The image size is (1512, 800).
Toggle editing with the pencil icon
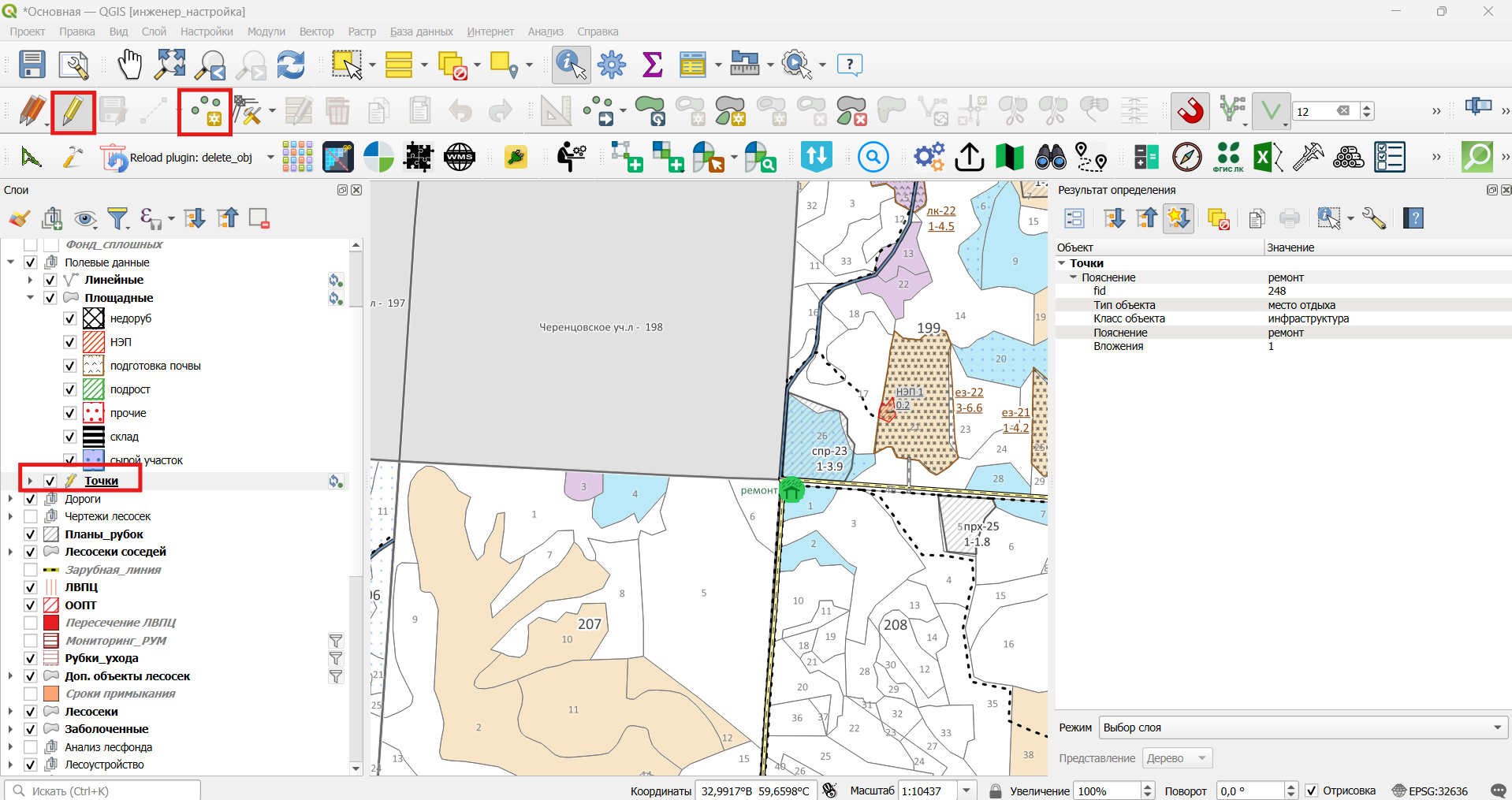[x=73, y=111]
